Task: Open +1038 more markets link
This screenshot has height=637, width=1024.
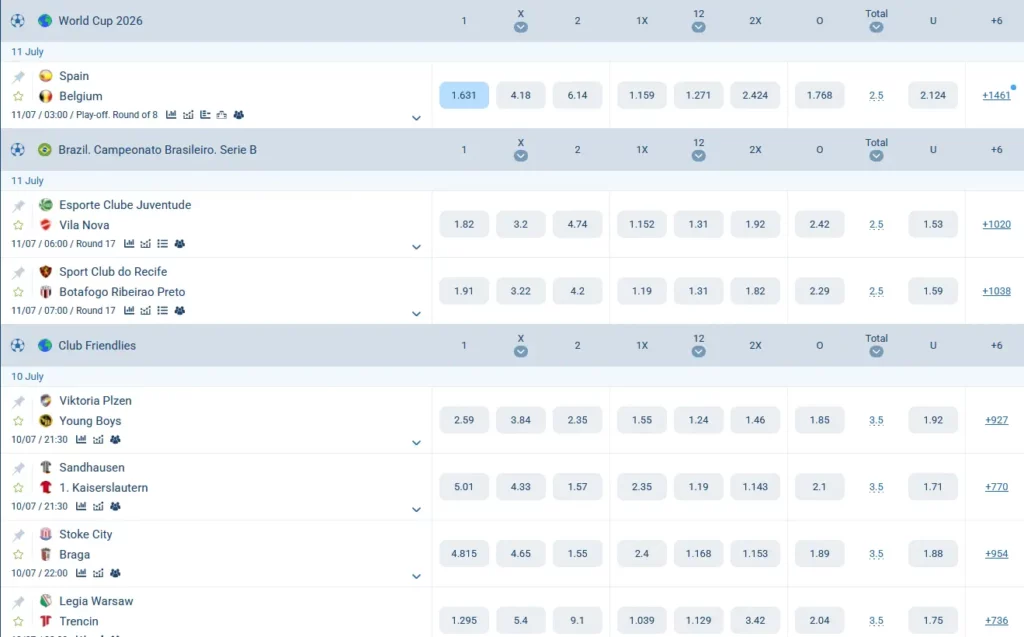Action: click(996, 291)
